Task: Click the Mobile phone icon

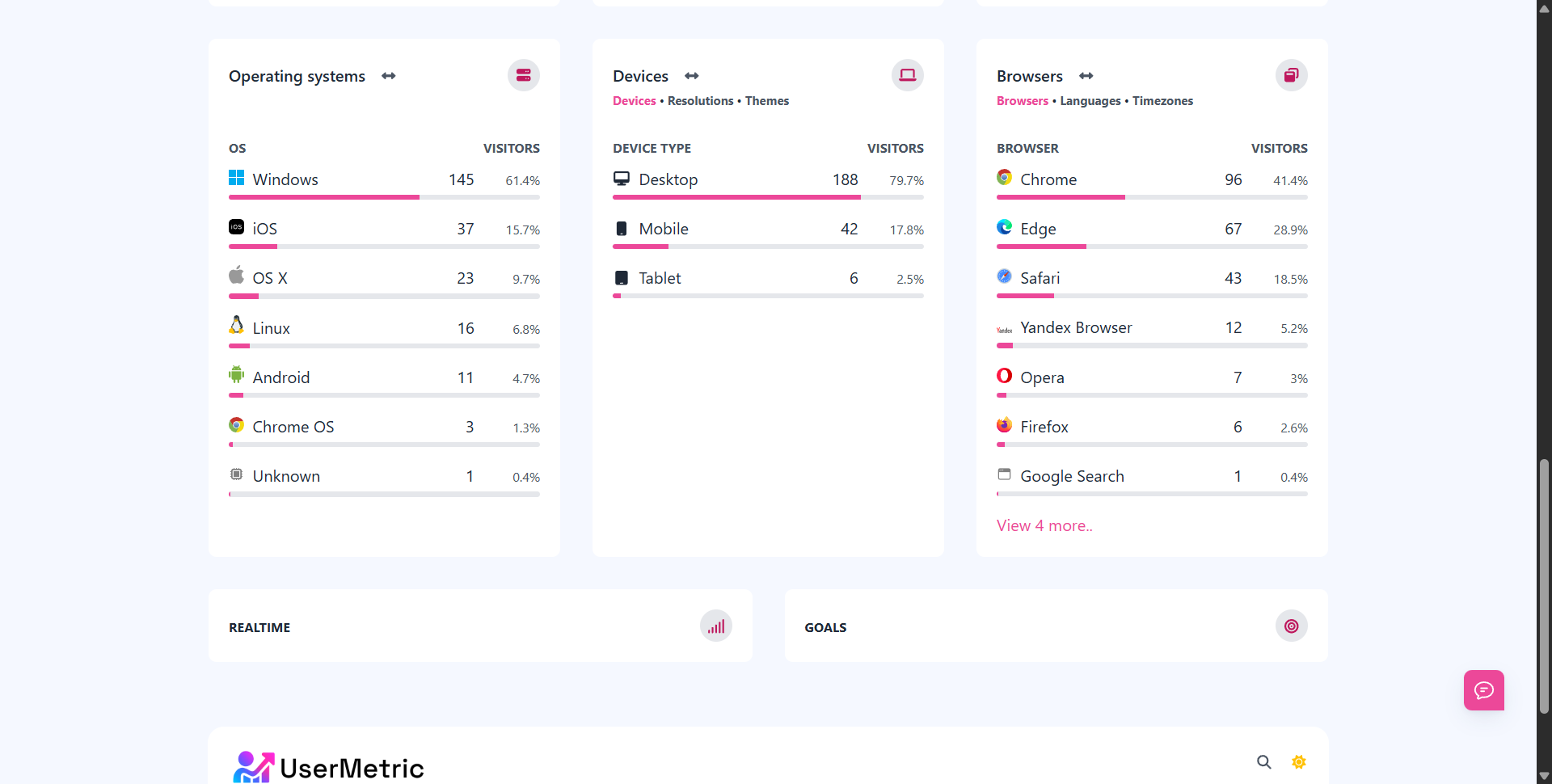Action: point(621,228)
